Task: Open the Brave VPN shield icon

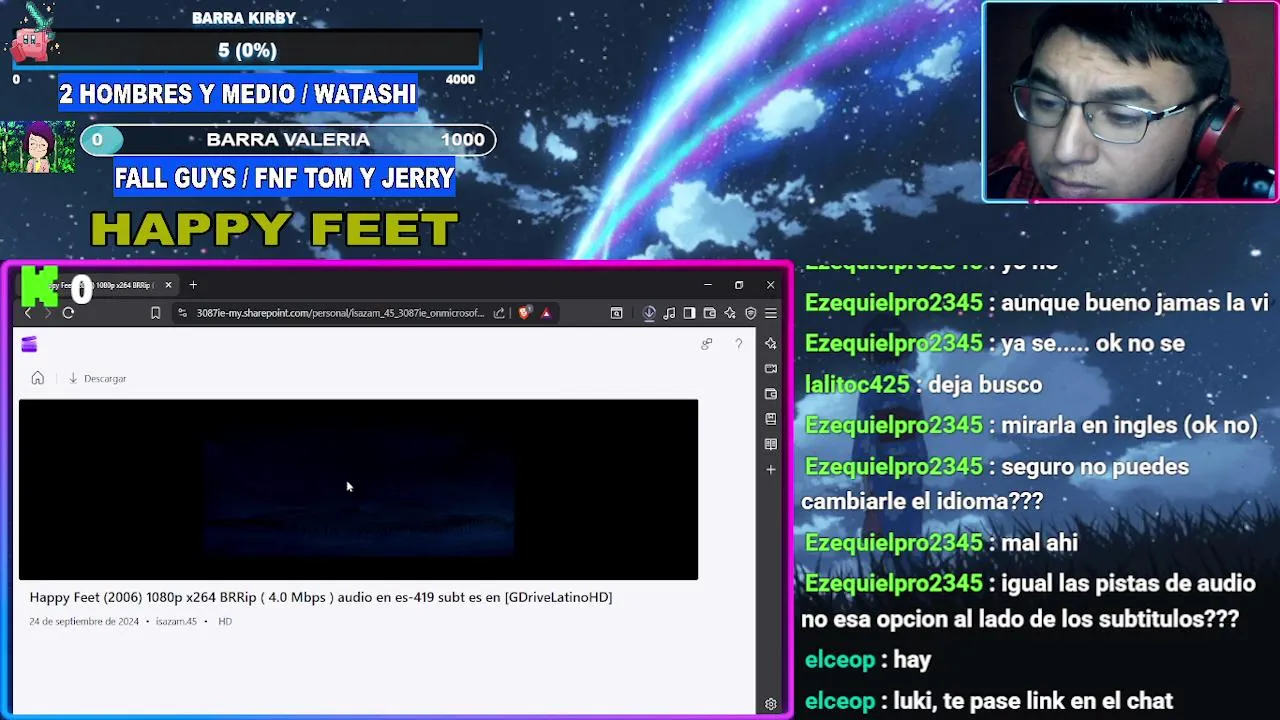Action: [750, 313]
